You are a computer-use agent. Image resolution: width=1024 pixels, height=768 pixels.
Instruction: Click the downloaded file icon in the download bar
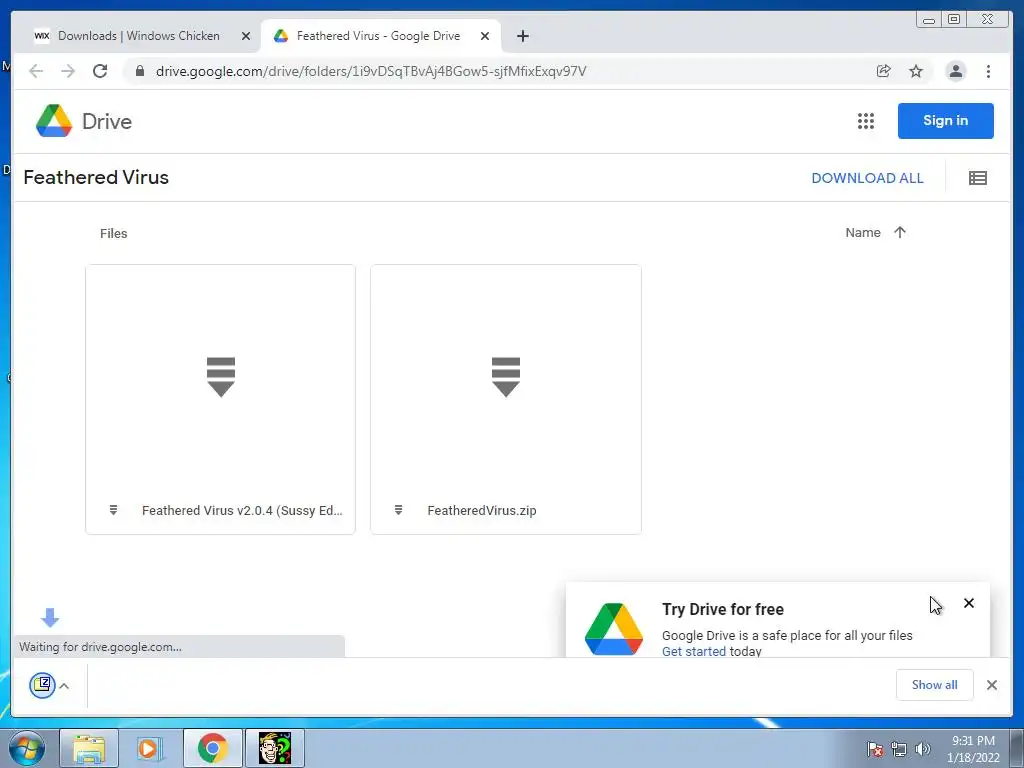pyautogui.click(x=42, y=685)
